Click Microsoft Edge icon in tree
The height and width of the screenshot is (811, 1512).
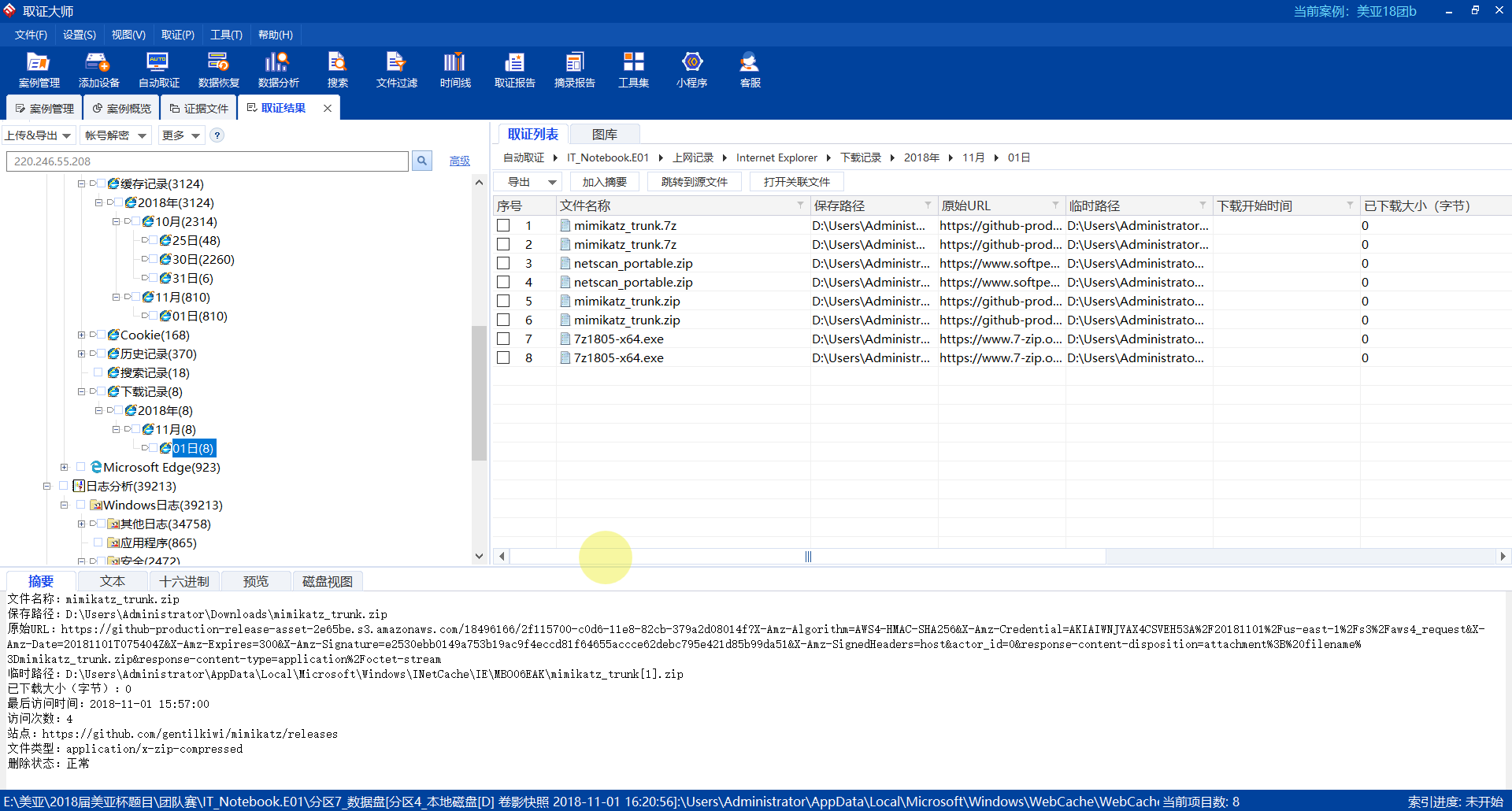pyautogui.click(x=96, y=467)
